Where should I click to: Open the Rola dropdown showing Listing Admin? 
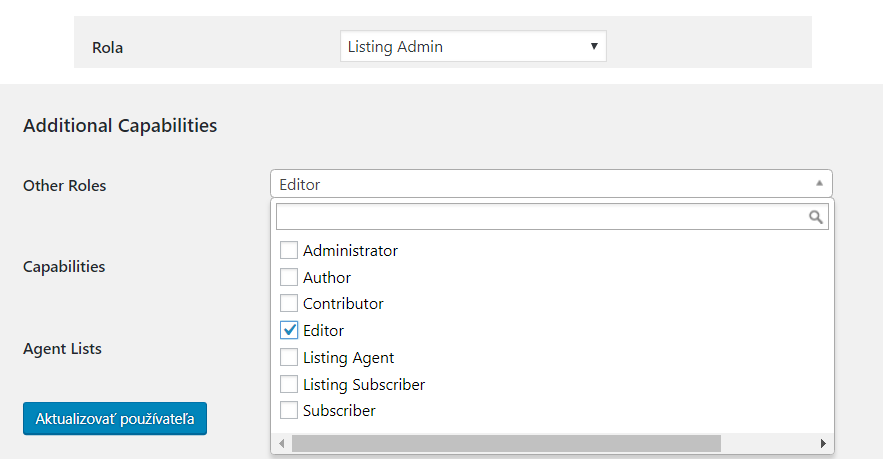[473, 46]
